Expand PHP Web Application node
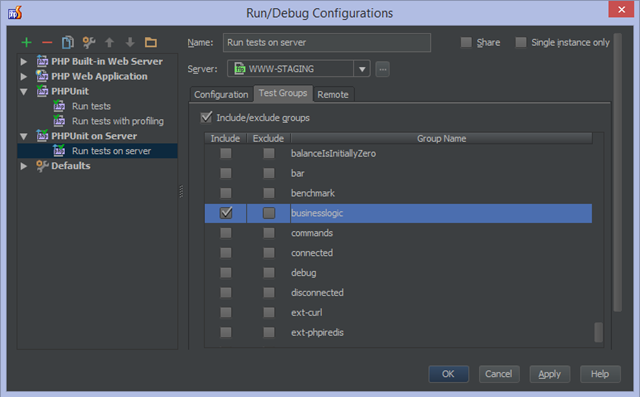640x397 pixels. [x=24, y=76]
